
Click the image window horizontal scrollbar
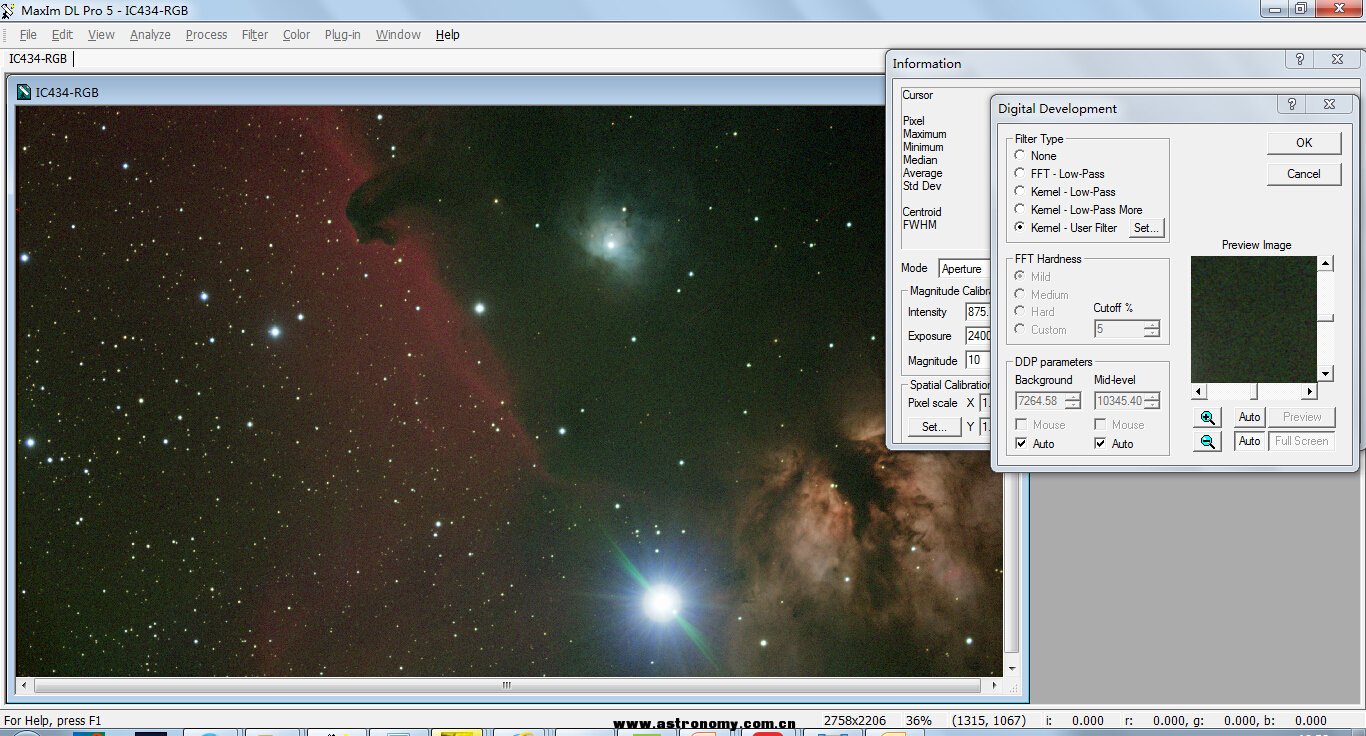[x=506, y=686]
